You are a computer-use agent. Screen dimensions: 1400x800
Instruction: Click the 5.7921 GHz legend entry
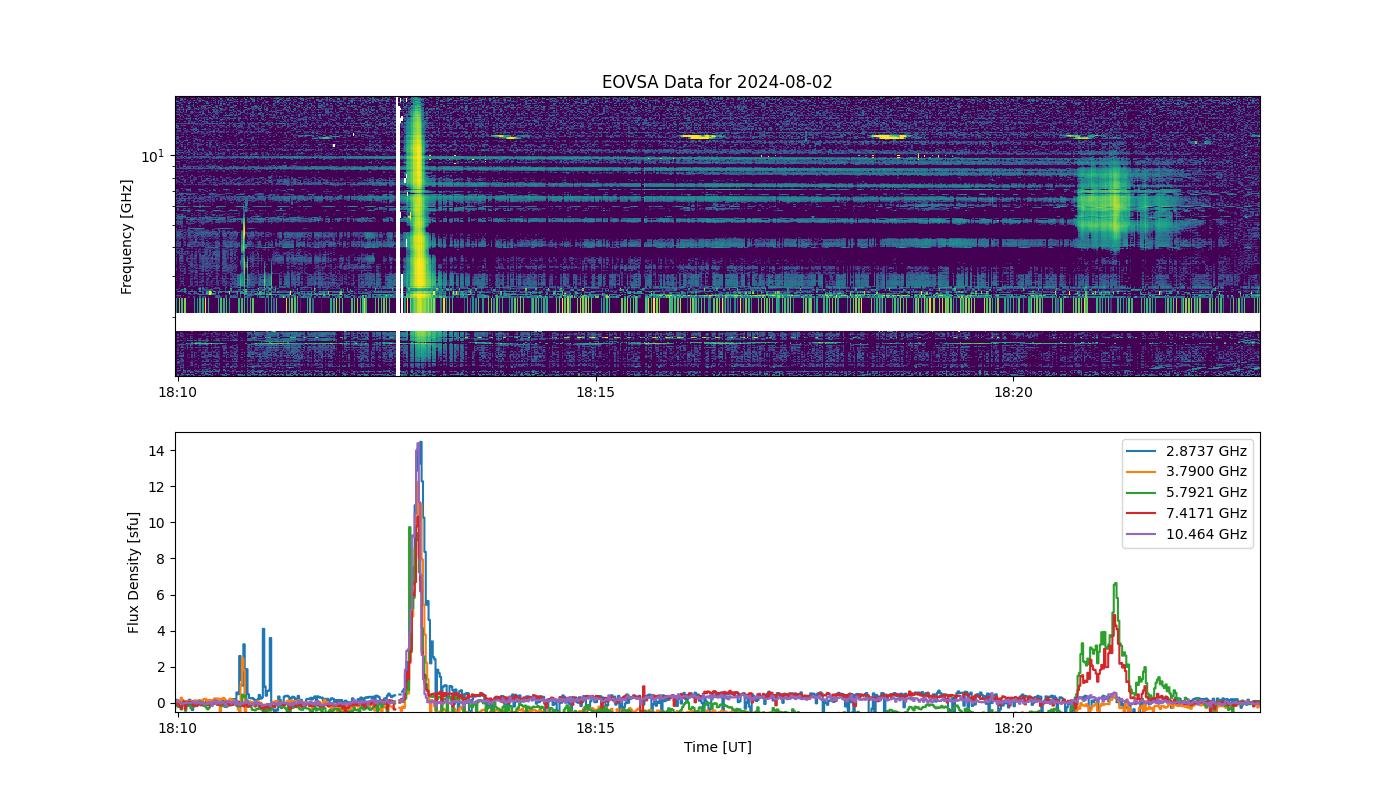pos(1189,493)
